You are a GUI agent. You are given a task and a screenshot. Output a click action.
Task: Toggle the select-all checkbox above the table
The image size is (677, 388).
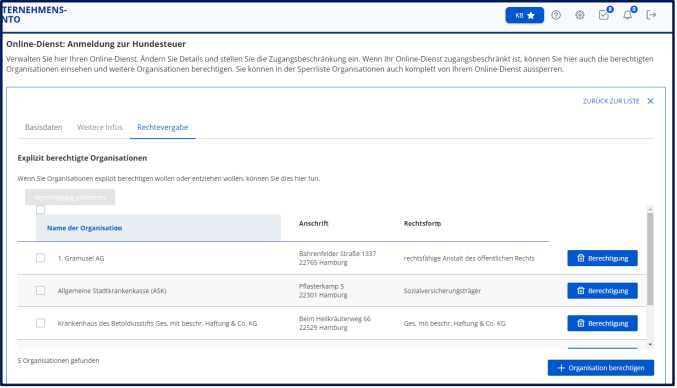pyautogui.click(x=41, y=210)
